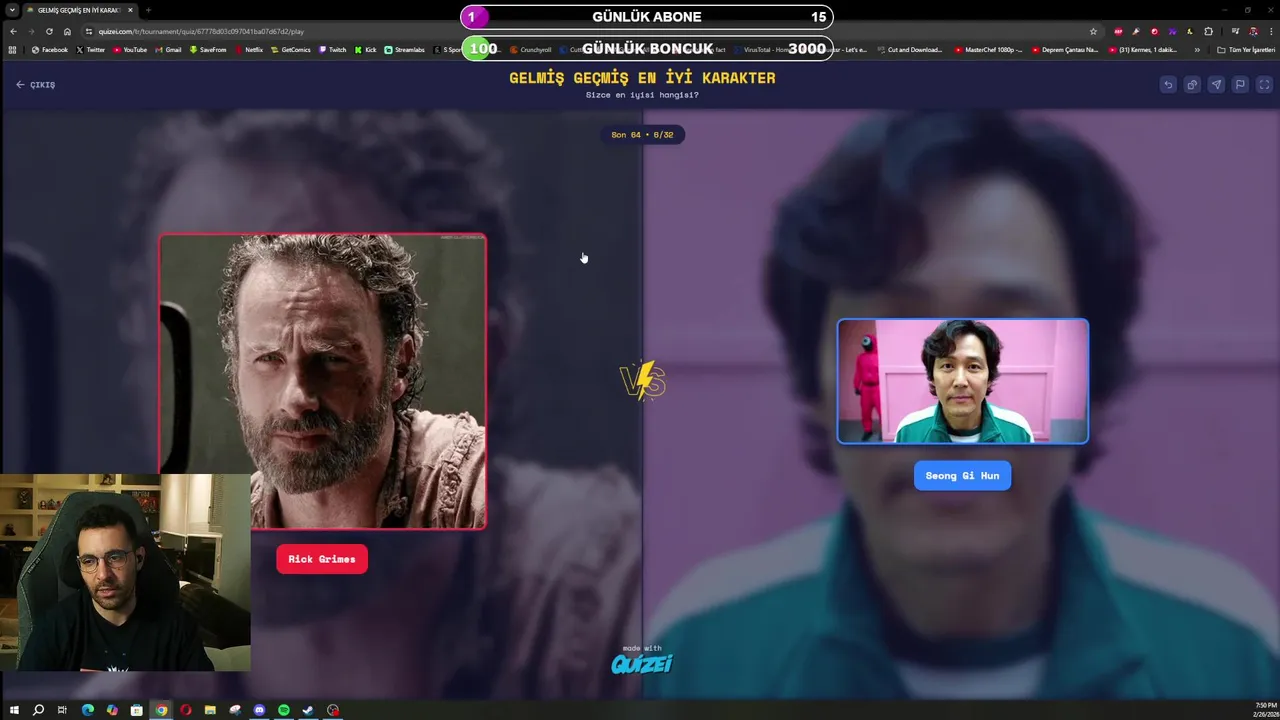This screenshot has height=720, width=1280.
Task: Open the Twitch bookmark
Action: 332,49
